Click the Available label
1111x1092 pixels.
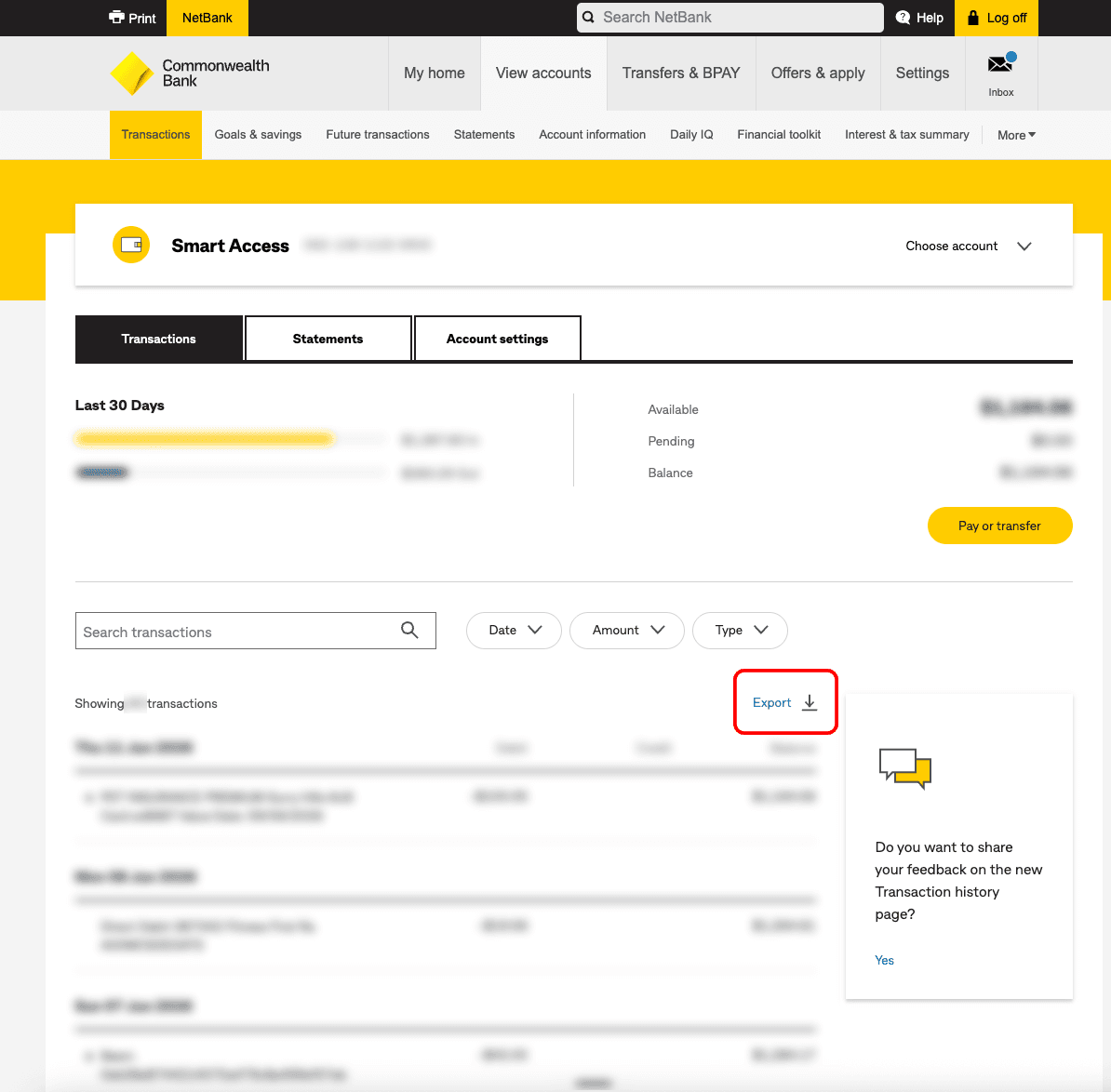point(673,409)
